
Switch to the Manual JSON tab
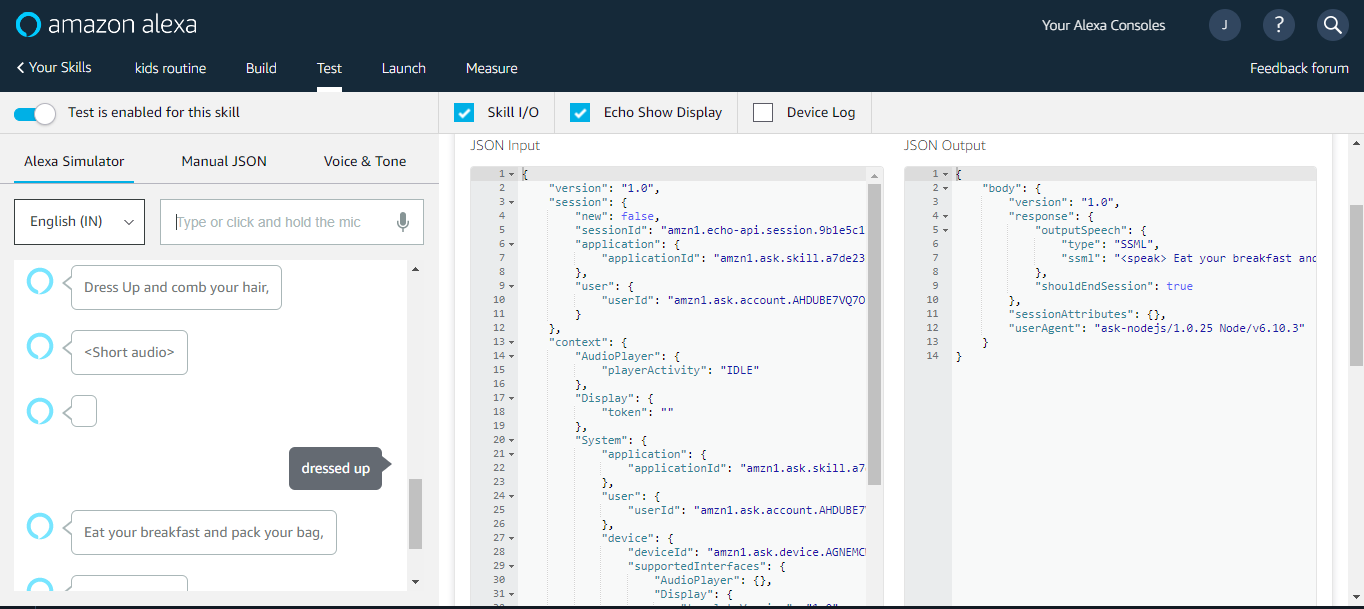point(224,161)
